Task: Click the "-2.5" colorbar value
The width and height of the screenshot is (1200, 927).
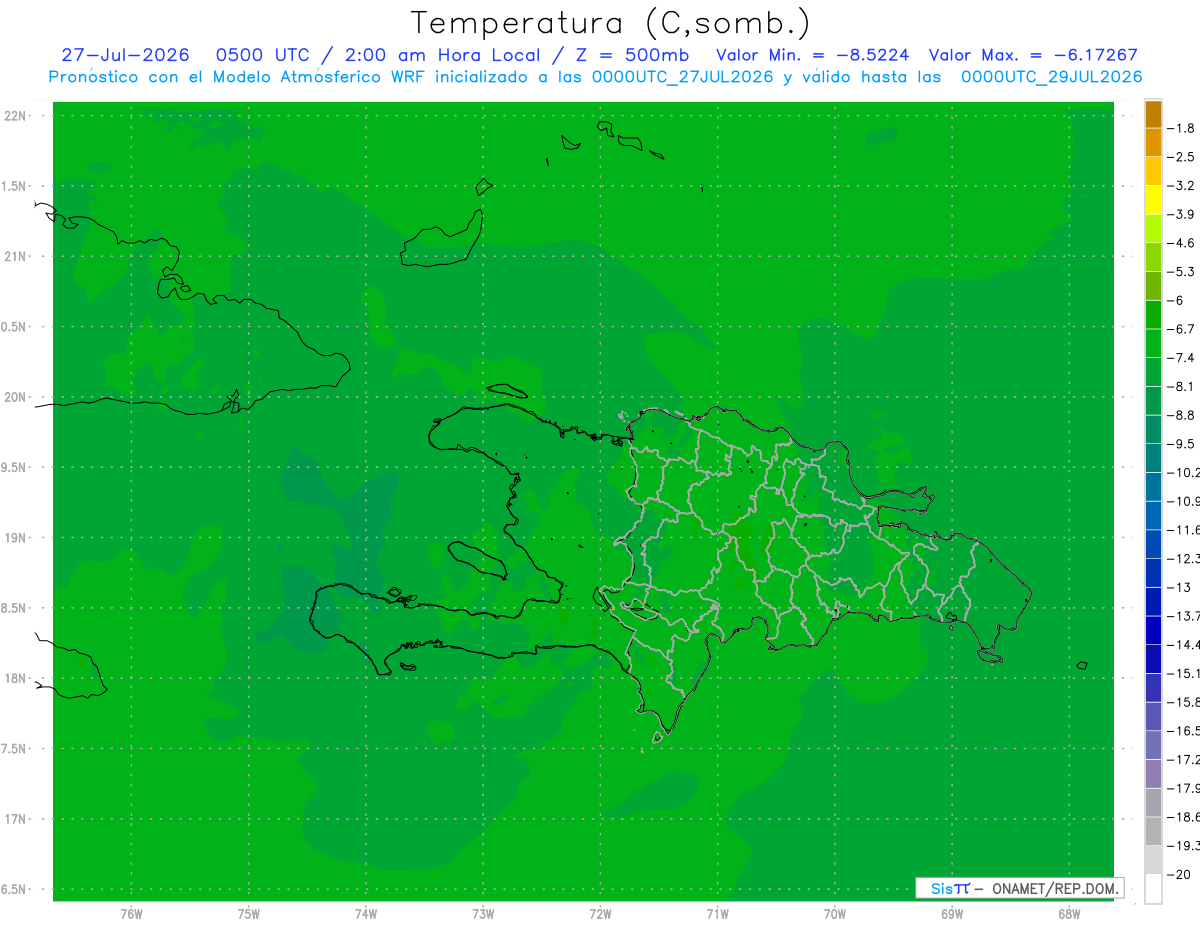Action: [1182, 157]
